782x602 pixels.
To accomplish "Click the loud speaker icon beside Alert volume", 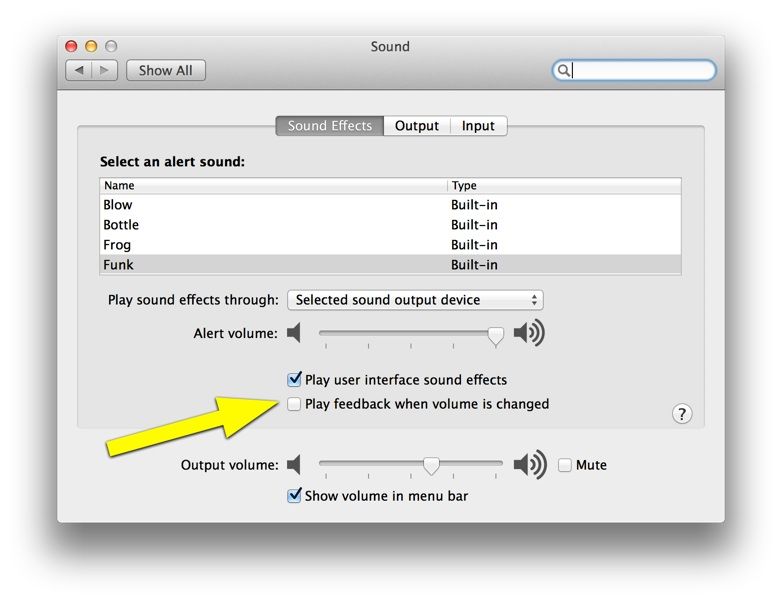I will [529, 333].
